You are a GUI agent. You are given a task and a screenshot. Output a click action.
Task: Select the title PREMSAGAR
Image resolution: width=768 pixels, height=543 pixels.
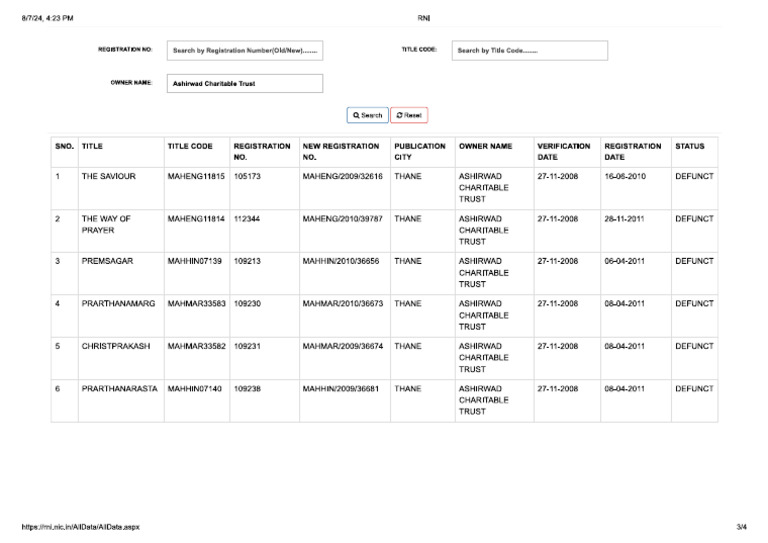point(107,261)
